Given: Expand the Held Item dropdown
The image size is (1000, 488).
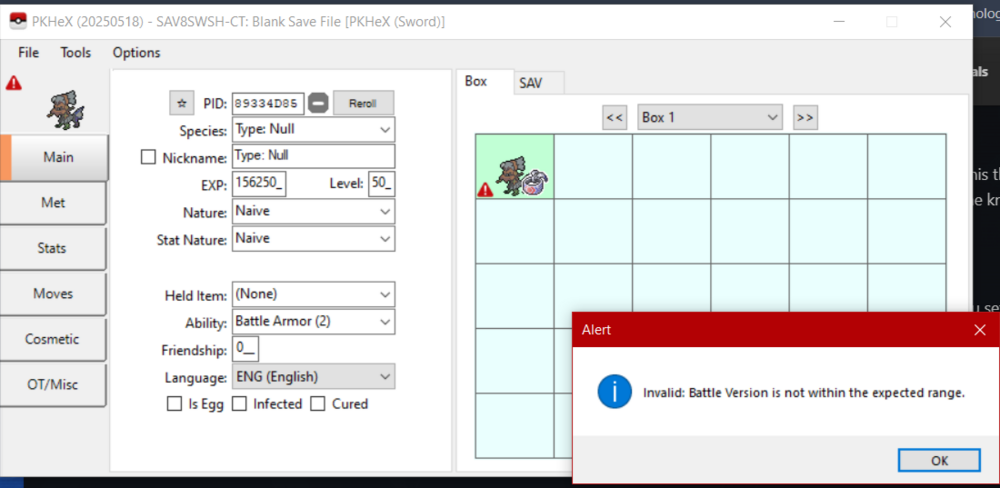Looking at the screenshot, I should pos(385,295).
